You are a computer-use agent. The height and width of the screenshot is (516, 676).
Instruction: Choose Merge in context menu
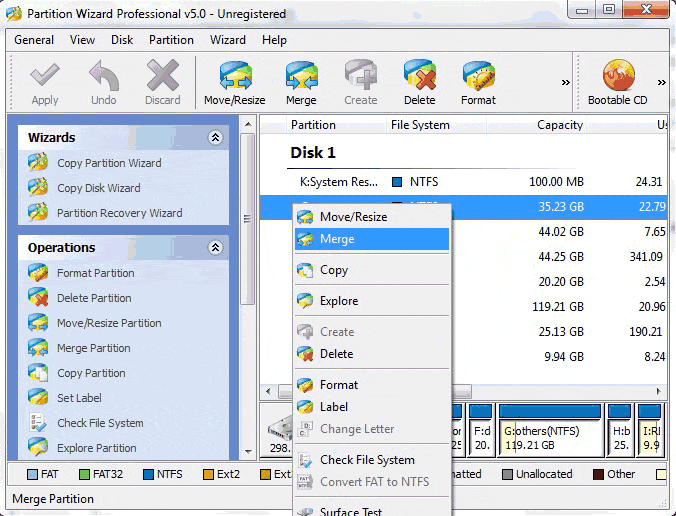[372, 239]
